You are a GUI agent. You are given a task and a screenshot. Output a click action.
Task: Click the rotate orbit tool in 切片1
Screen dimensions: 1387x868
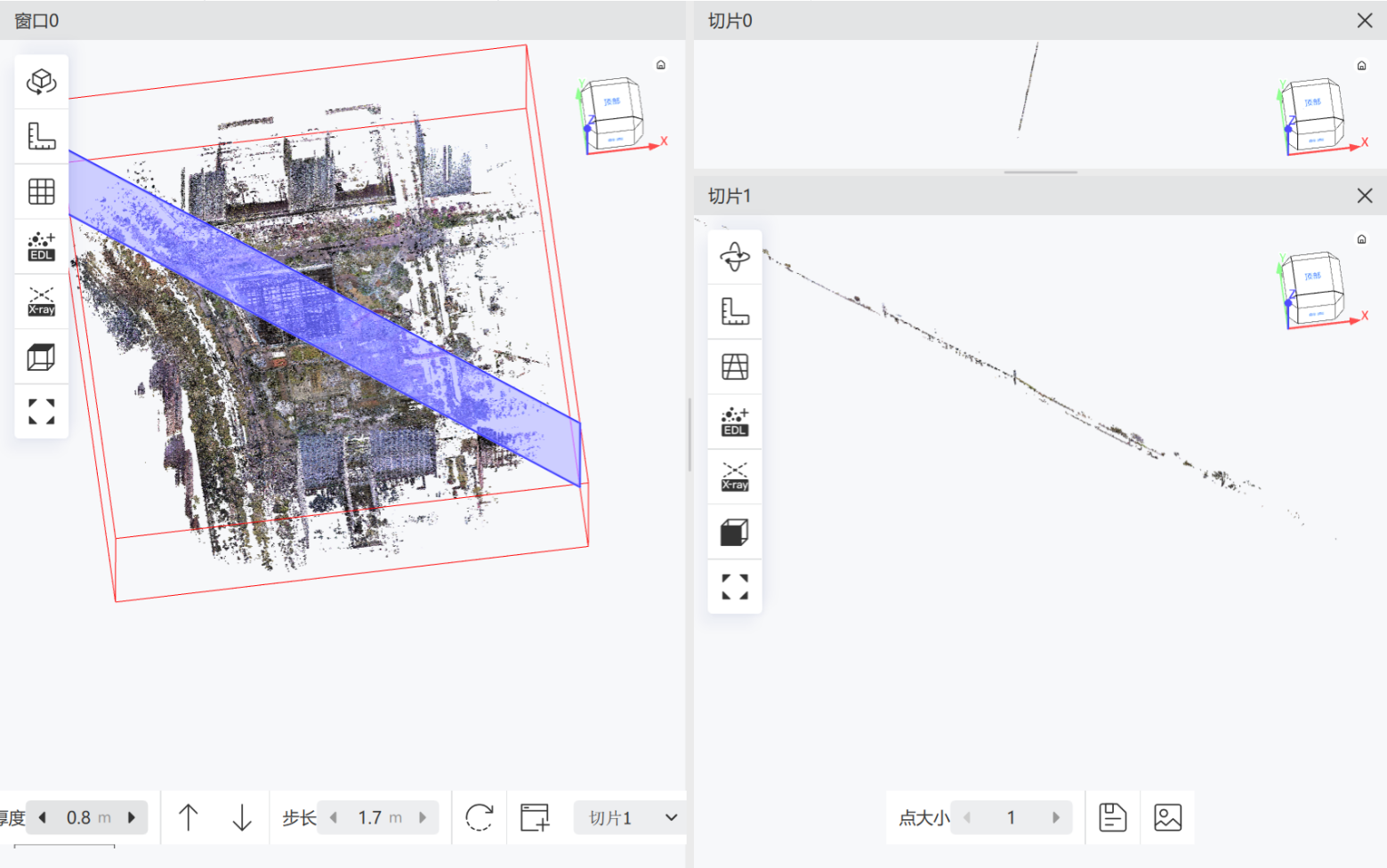click(x=734, y=257)
